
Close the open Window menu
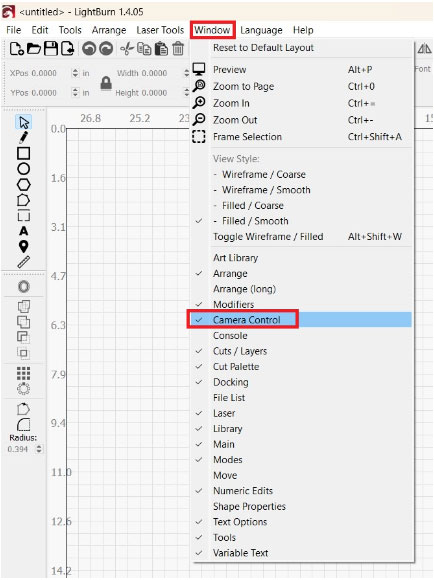212,30
